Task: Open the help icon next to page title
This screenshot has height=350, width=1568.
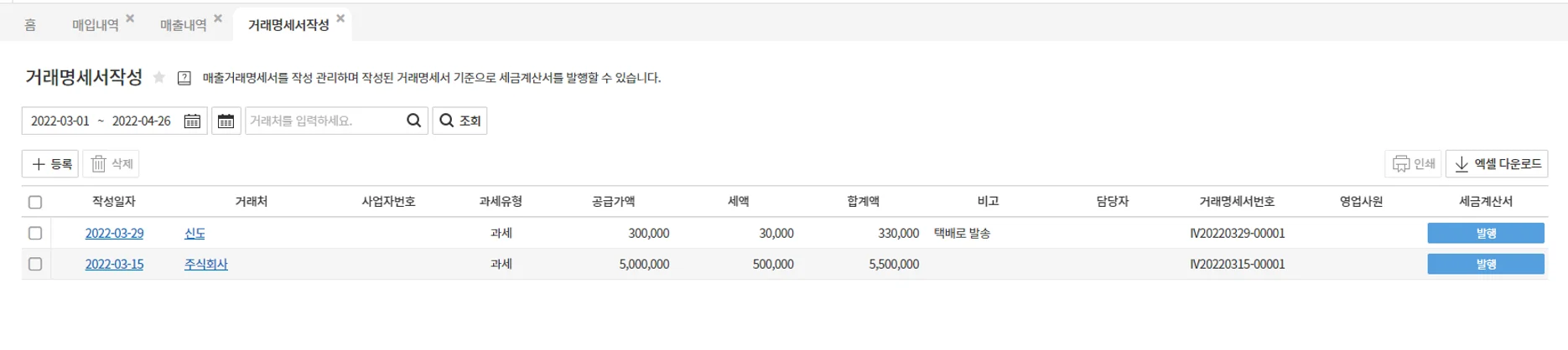Action: pos(184,78)
